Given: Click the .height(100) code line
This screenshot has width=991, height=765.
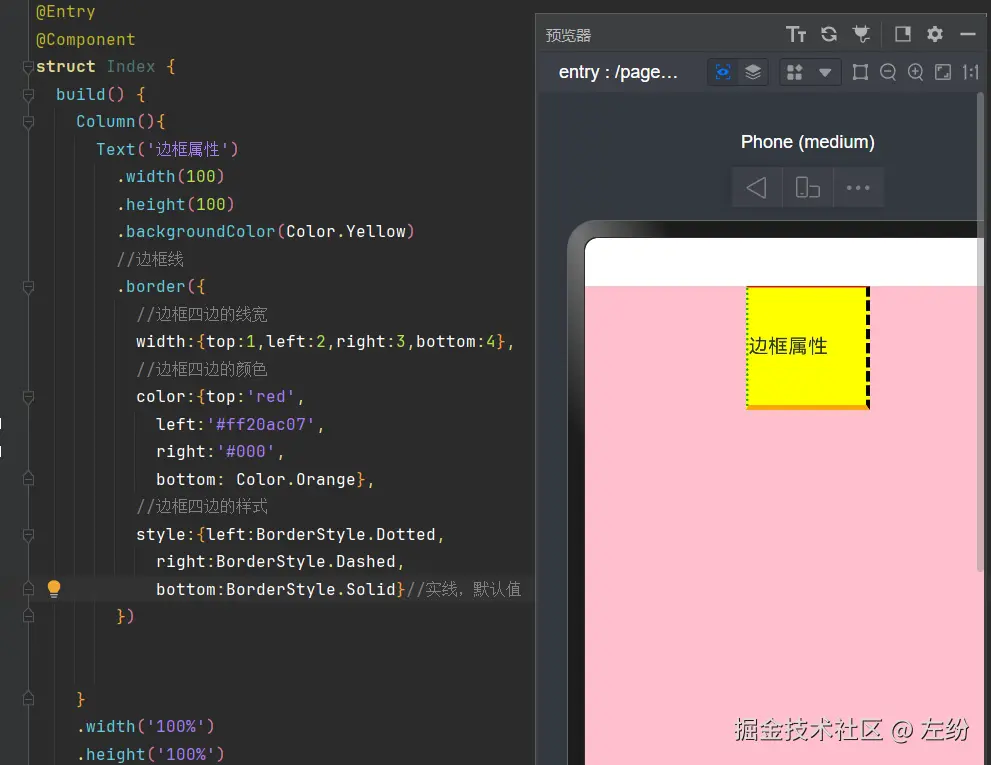Looking at the screenshot, I should click(176, 204).
